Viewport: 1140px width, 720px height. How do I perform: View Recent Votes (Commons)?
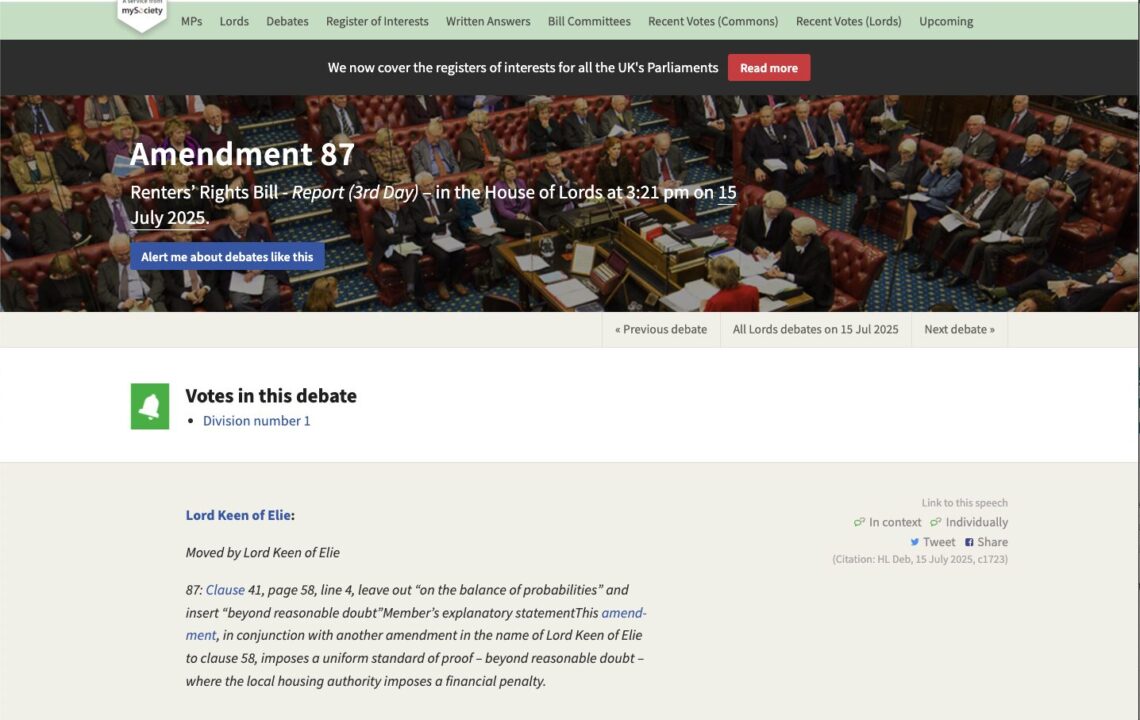click(x=713, y=21)
